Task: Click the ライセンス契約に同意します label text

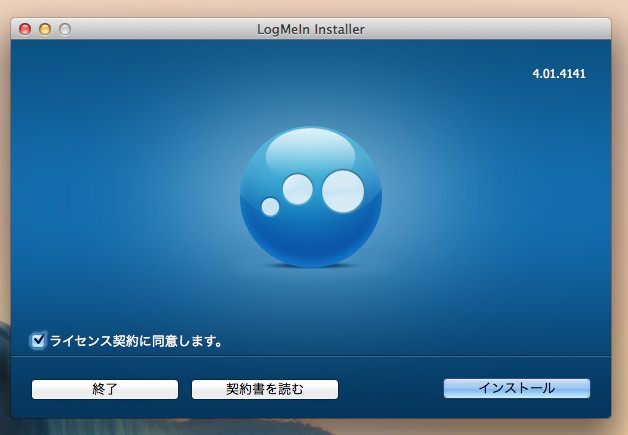Action: click(x=136, y=341)
